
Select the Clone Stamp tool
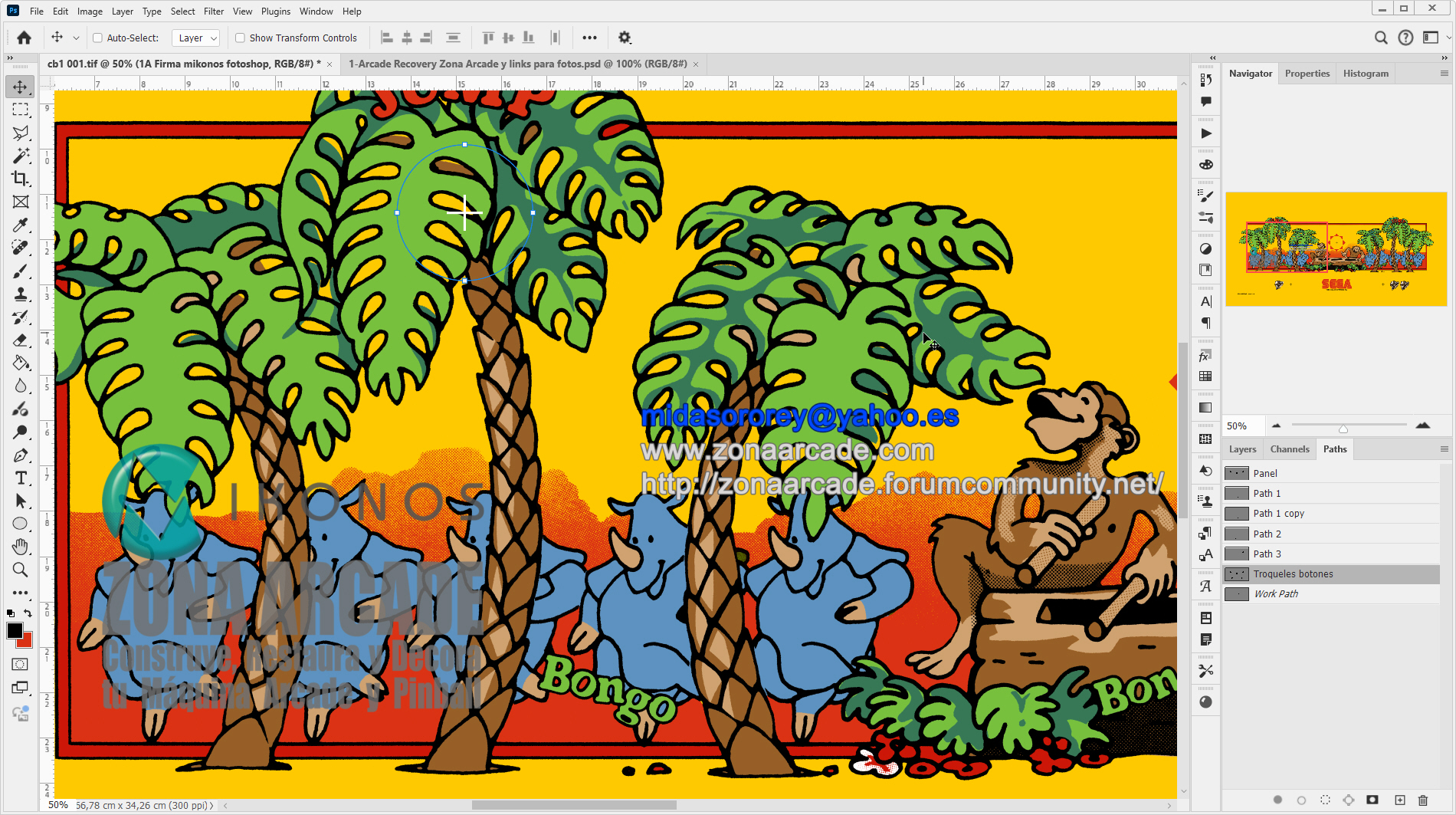point(21,294)
